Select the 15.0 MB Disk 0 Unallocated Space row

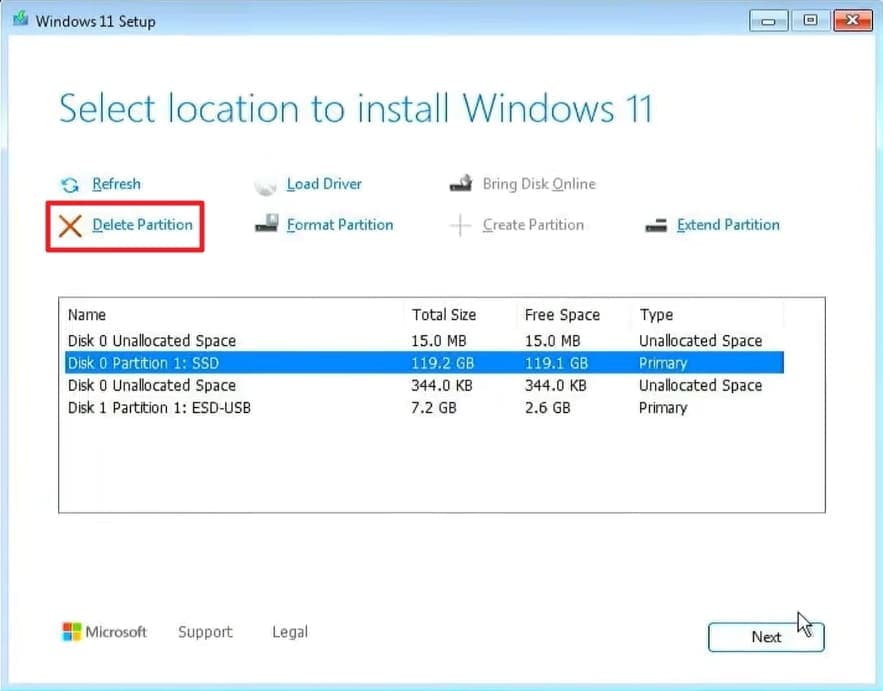point(425,341)
